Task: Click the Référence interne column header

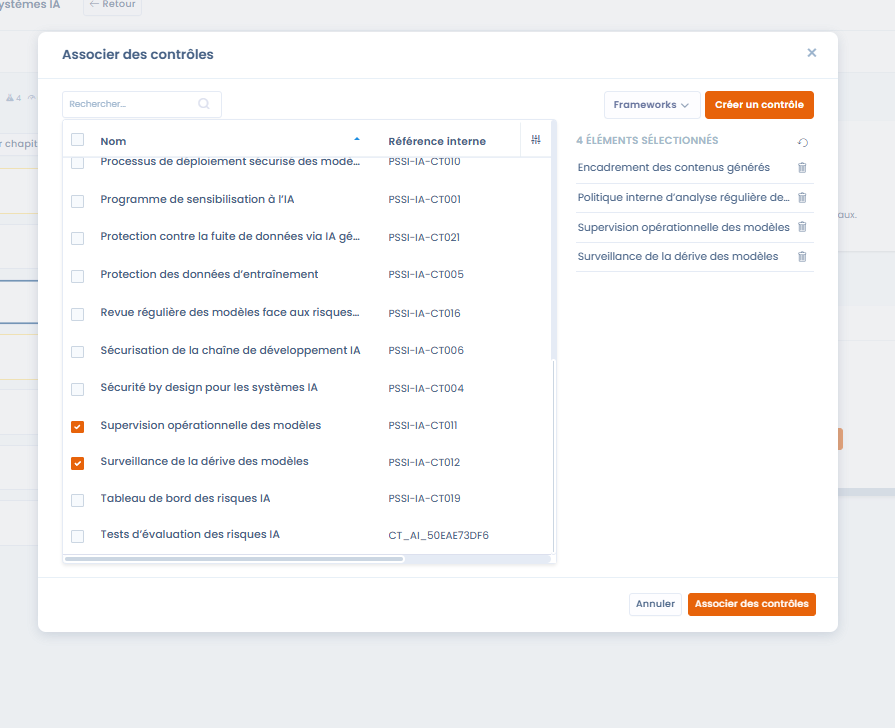Action: pos(436,141)
